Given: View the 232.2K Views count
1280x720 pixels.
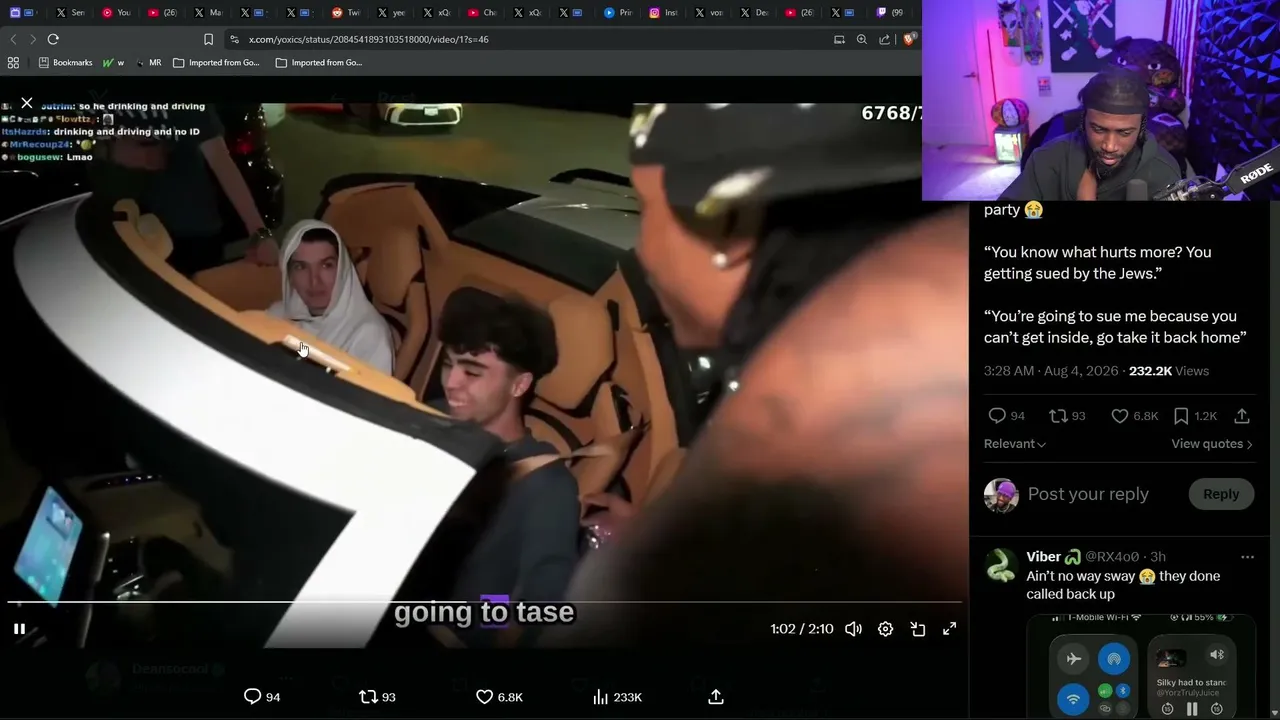Looking at the screenshot, I should tap(1169, 371).
